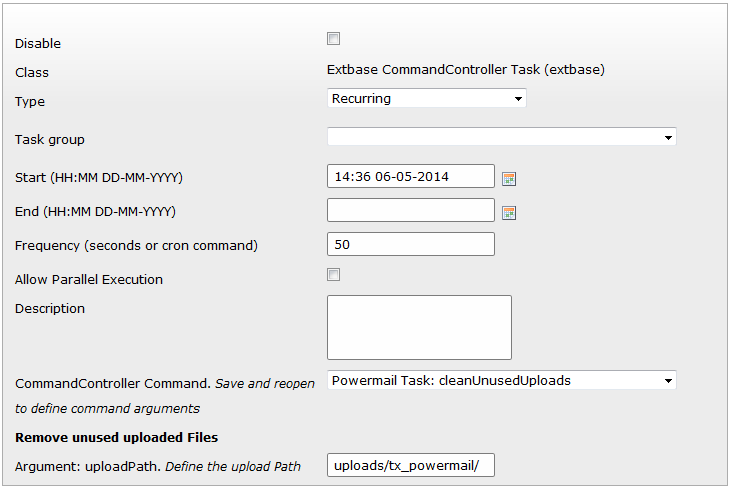730x489 pixels.
Task: Click the Type label
Action: click(x=30, y=102)
